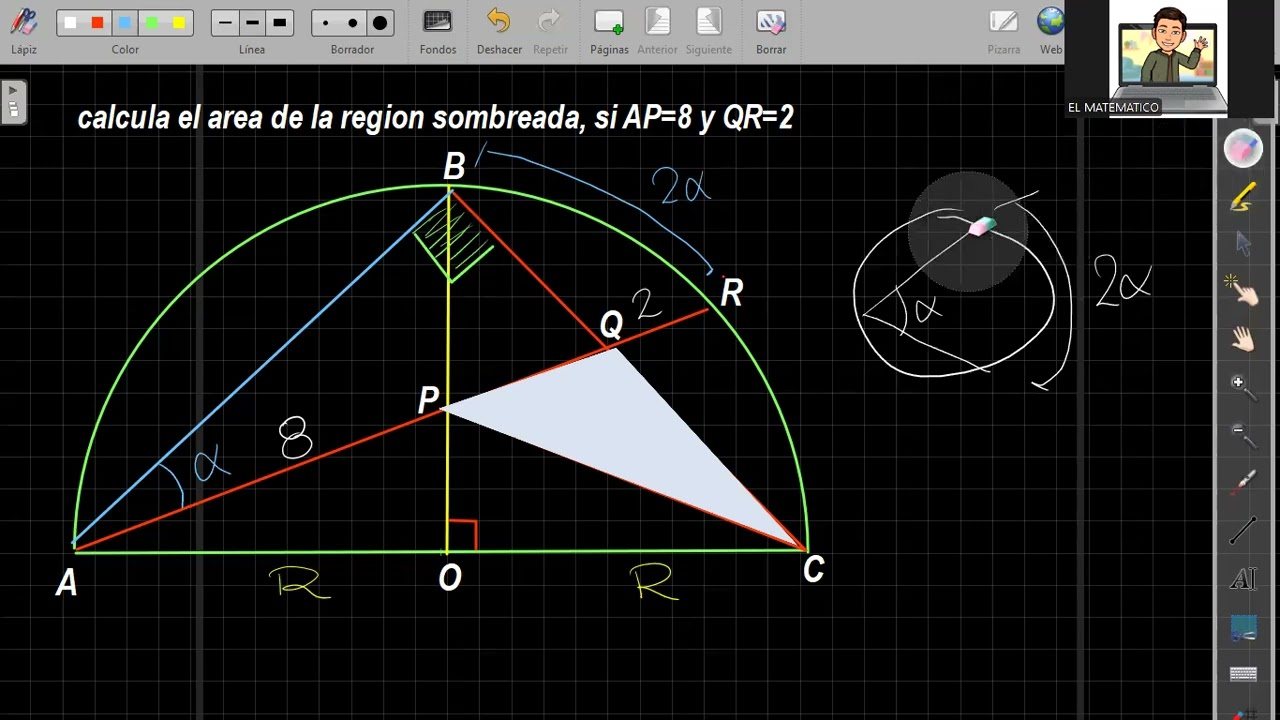The height and width of the screenshot is (720, 1280).
Task: Select the pan hand tool
Action: coord(1243,339)
